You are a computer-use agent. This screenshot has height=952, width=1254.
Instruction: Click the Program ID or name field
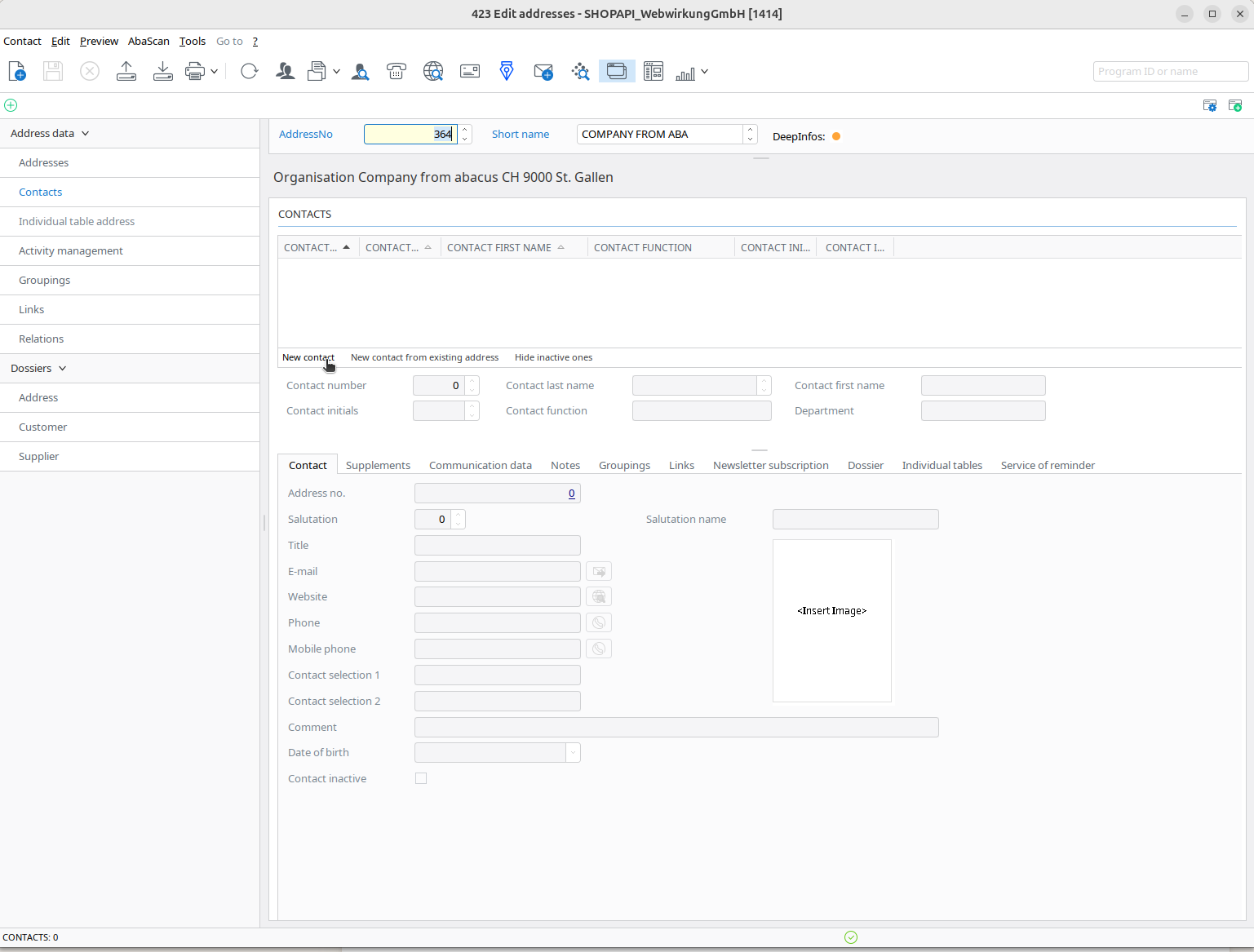1170,72
